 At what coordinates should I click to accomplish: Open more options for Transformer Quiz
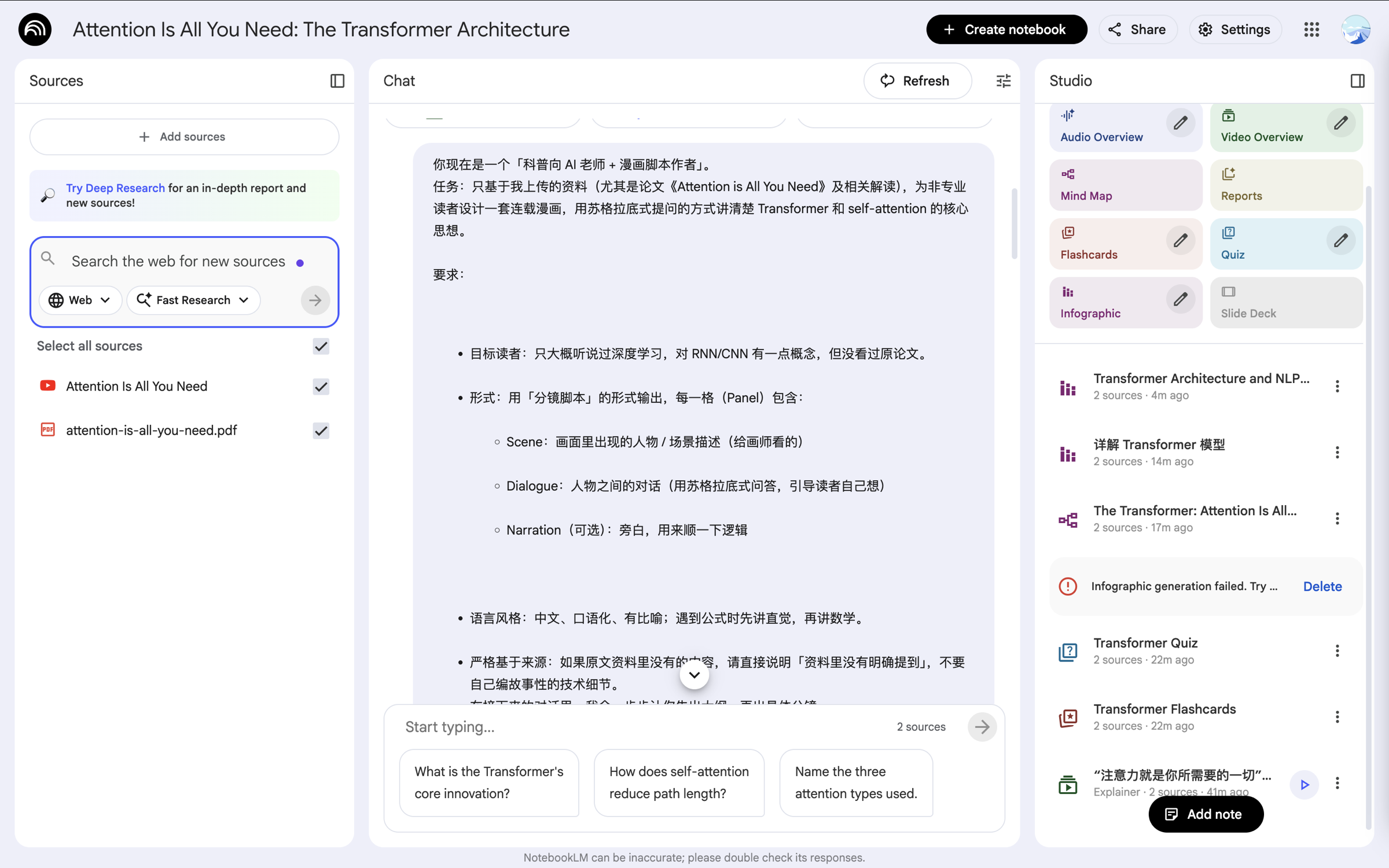(x=1337, y=651)
